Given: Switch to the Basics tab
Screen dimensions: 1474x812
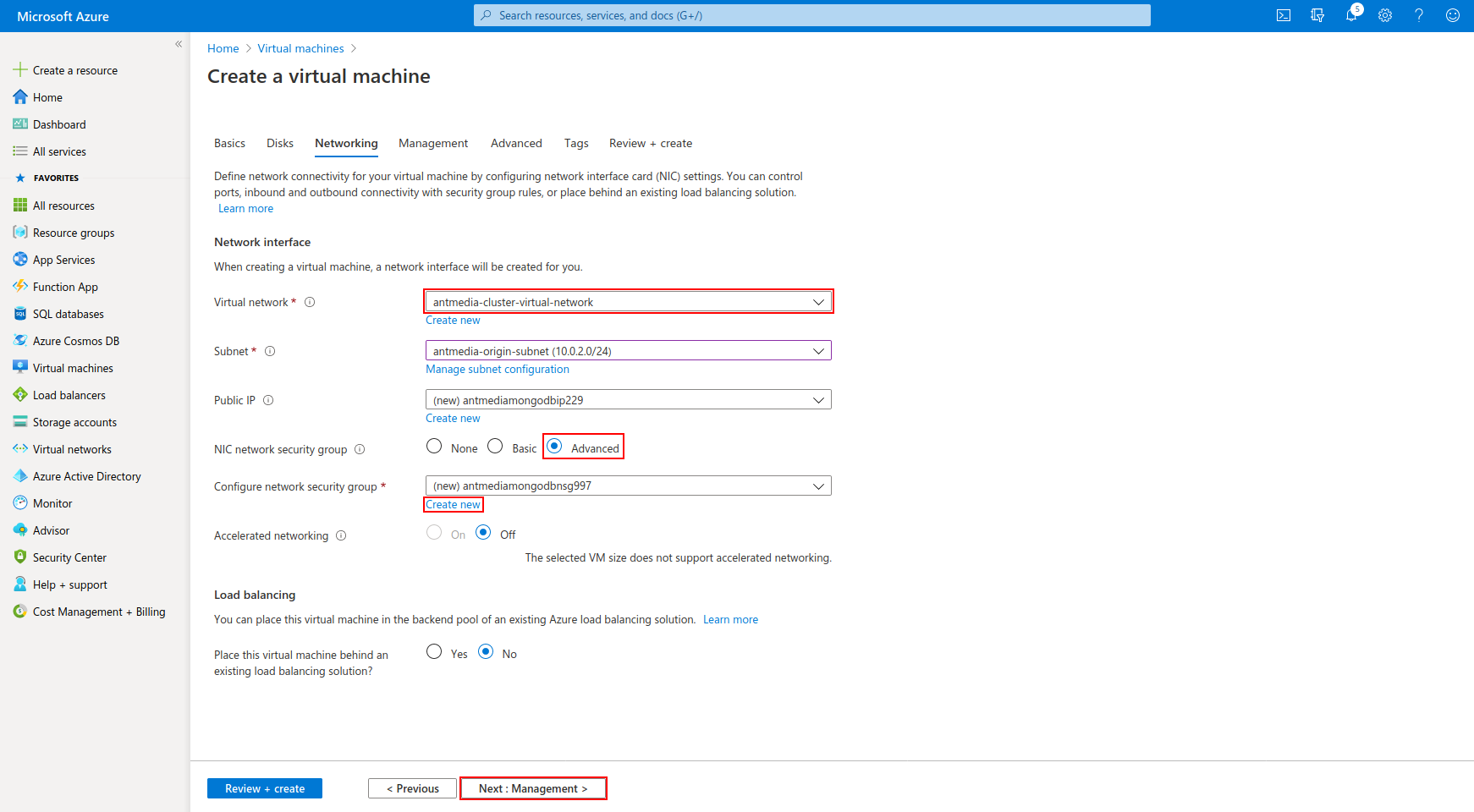Looking at the screenshot, I should click(229, 143).
